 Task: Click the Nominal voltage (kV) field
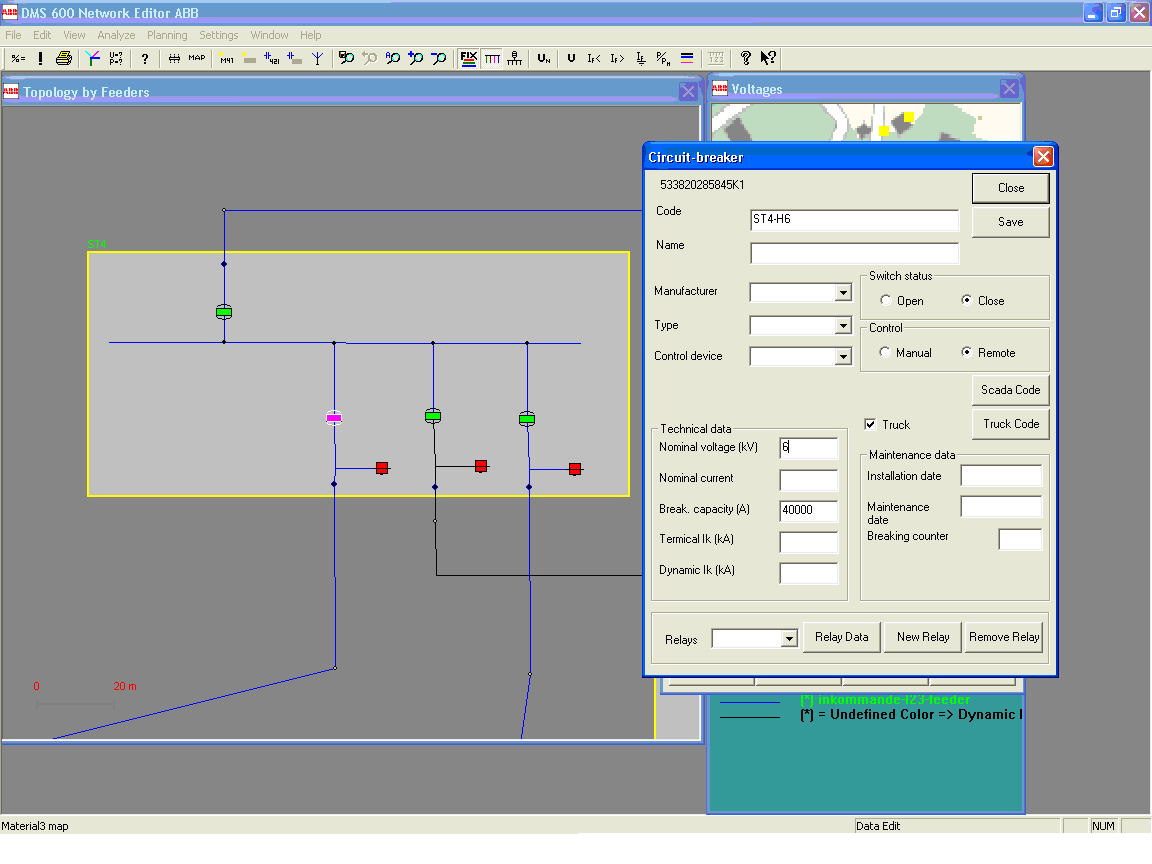pos(808,447)
